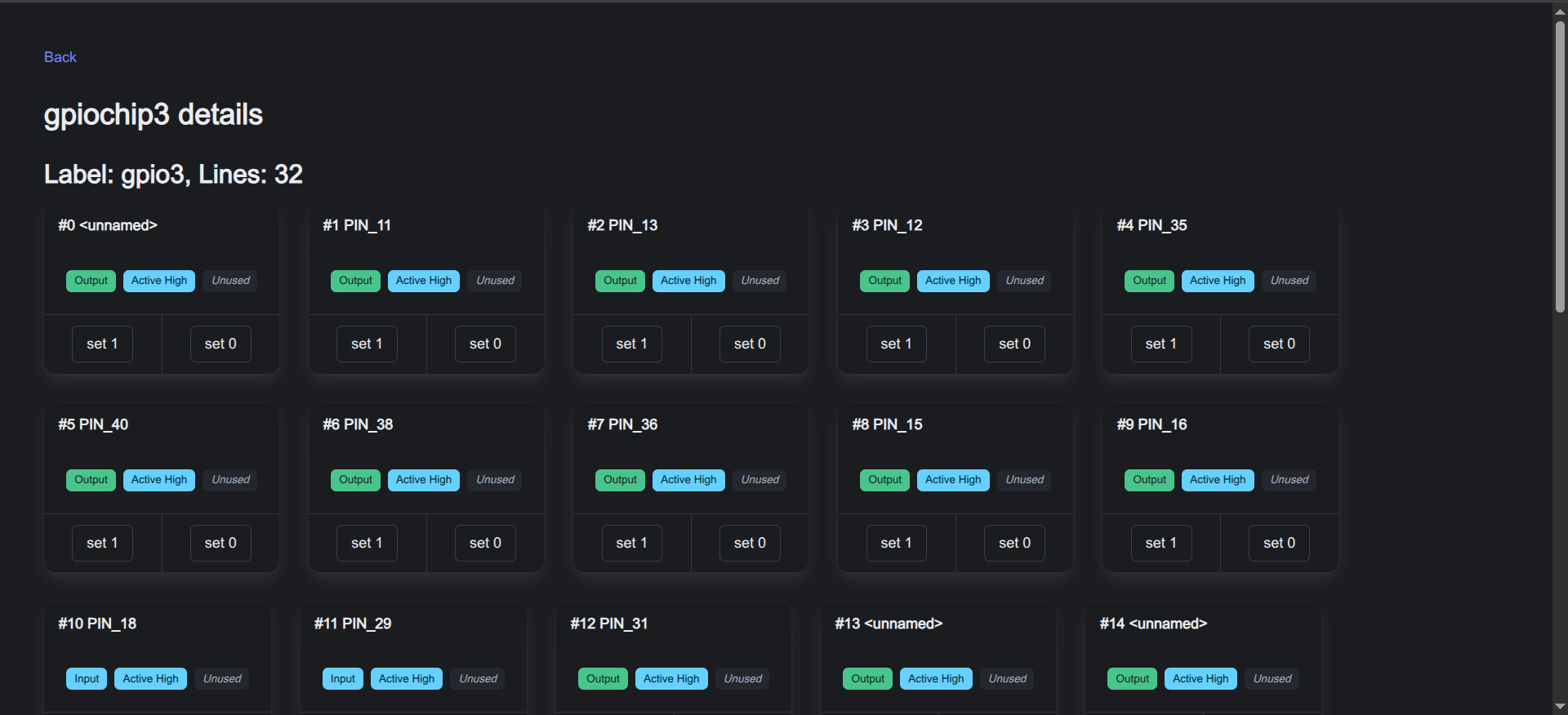This screenshot has height=715, width=1568.
Task: Click Active High badge on PIN_18 card
Action: click(150, 679)
